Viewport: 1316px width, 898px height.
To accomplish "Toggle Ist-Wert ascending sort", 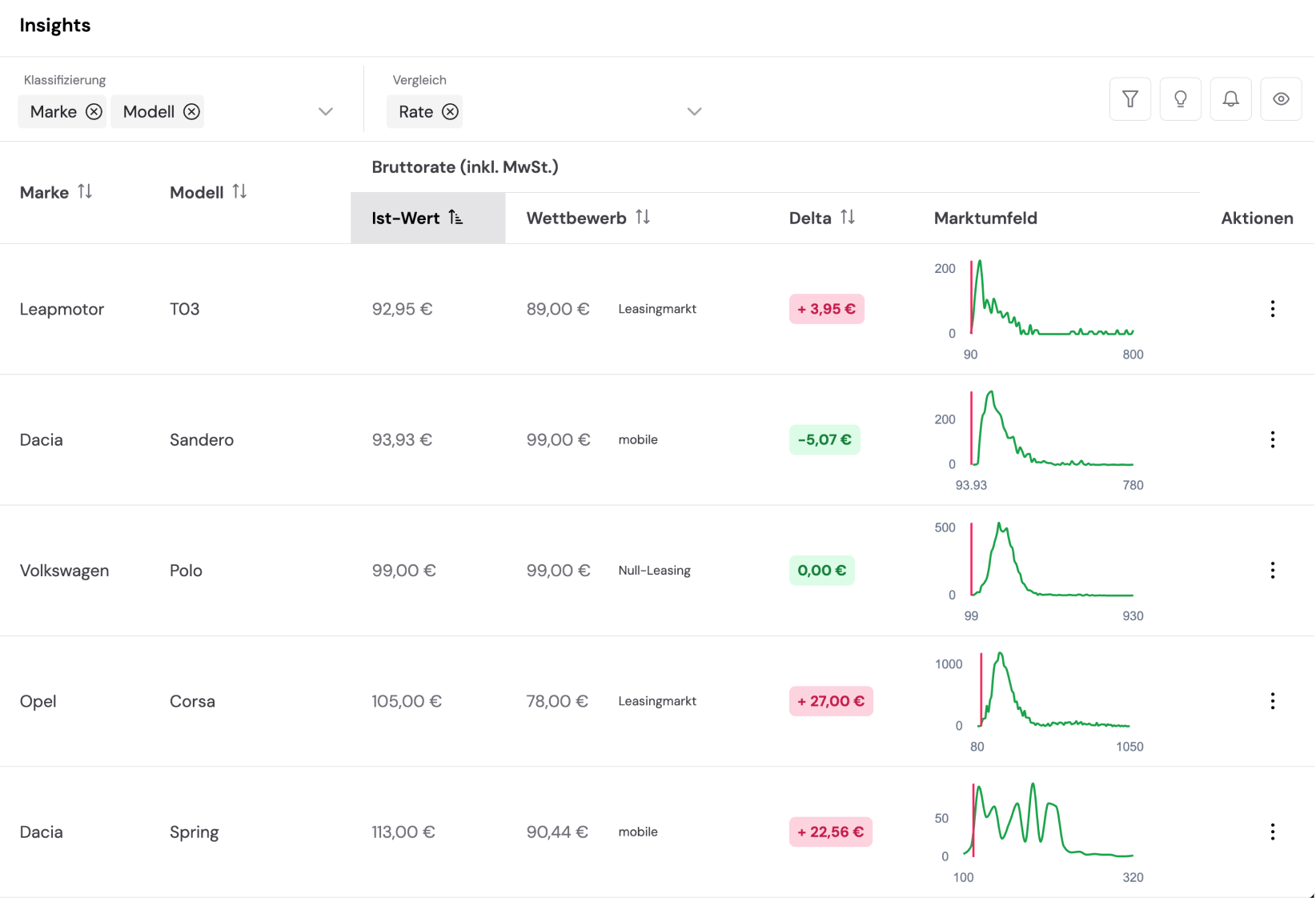I will tap(455, 218).
